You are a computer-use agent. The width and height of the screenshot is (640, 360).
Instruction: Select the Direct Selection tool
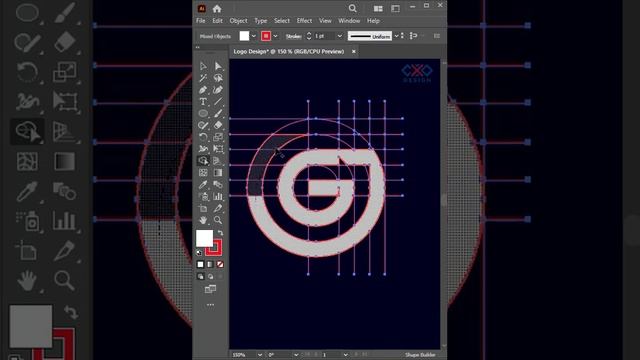click(218, 66)
